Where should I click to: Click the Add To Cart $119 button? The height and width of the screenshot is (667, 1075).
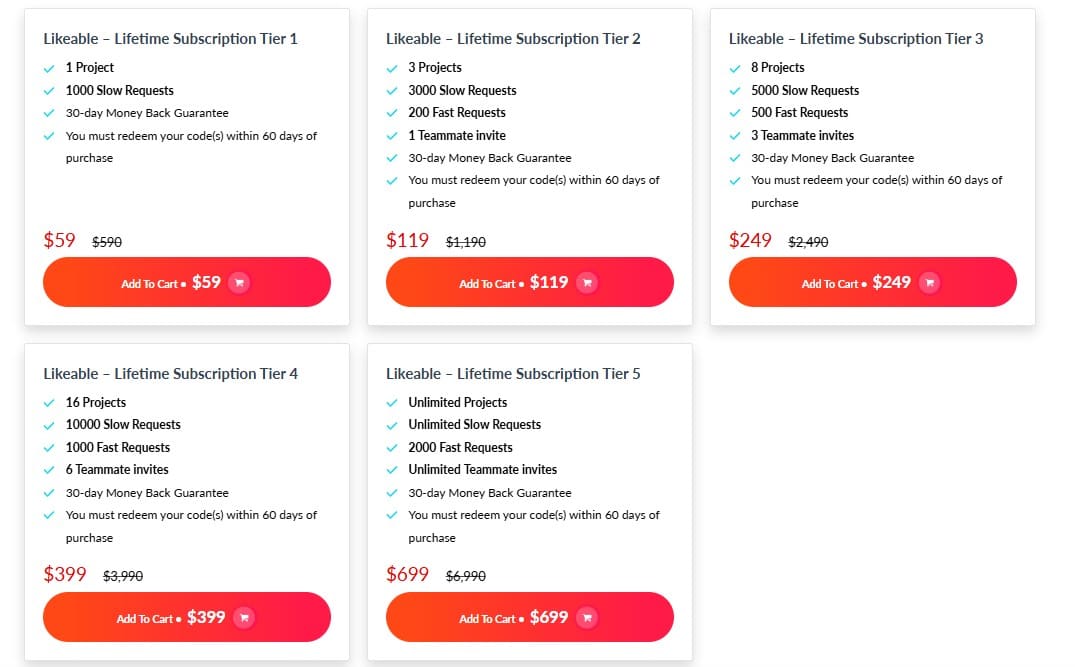pos(530,283)
